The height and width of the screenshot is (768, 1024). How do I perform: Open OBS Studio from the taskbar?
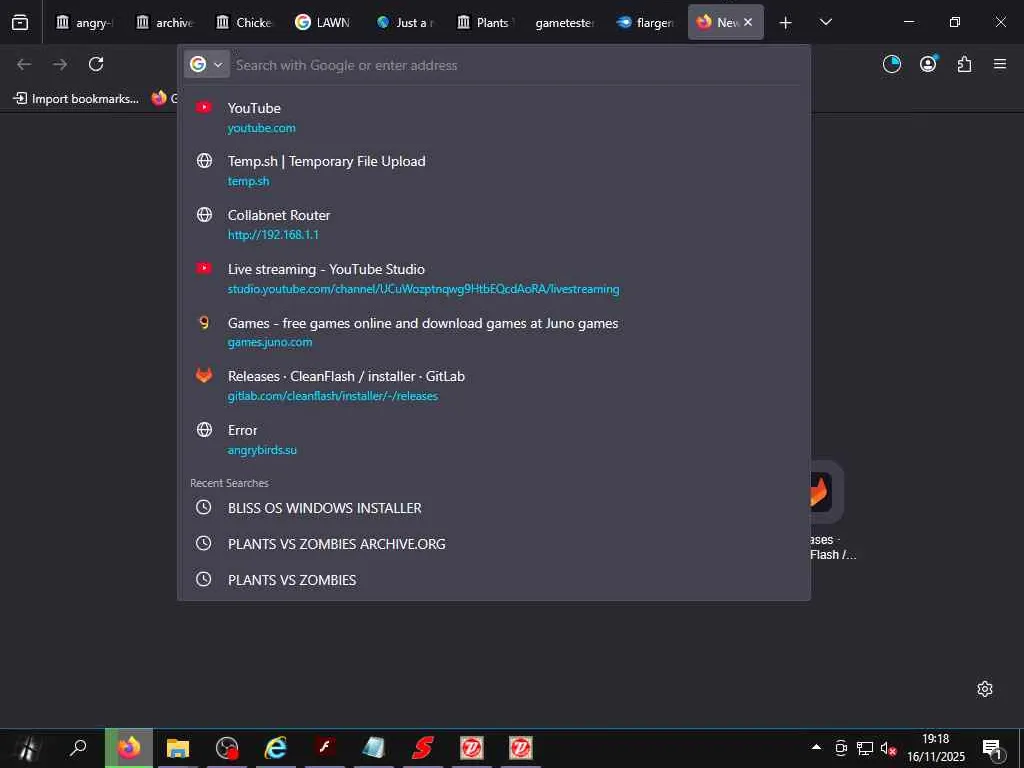point(227,748)
